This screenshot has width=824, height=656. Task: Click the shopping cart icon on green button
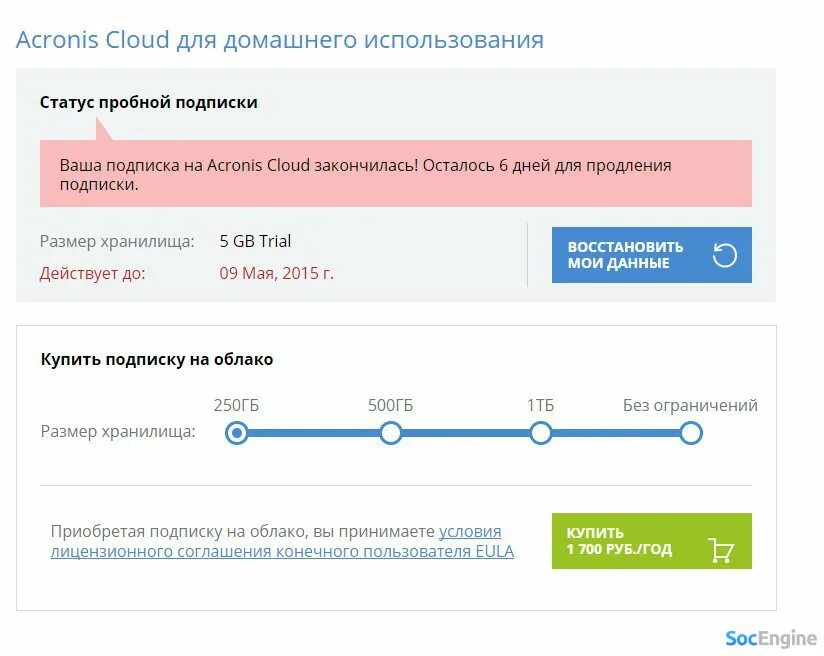pyautogui.click(x=721, y=550)
